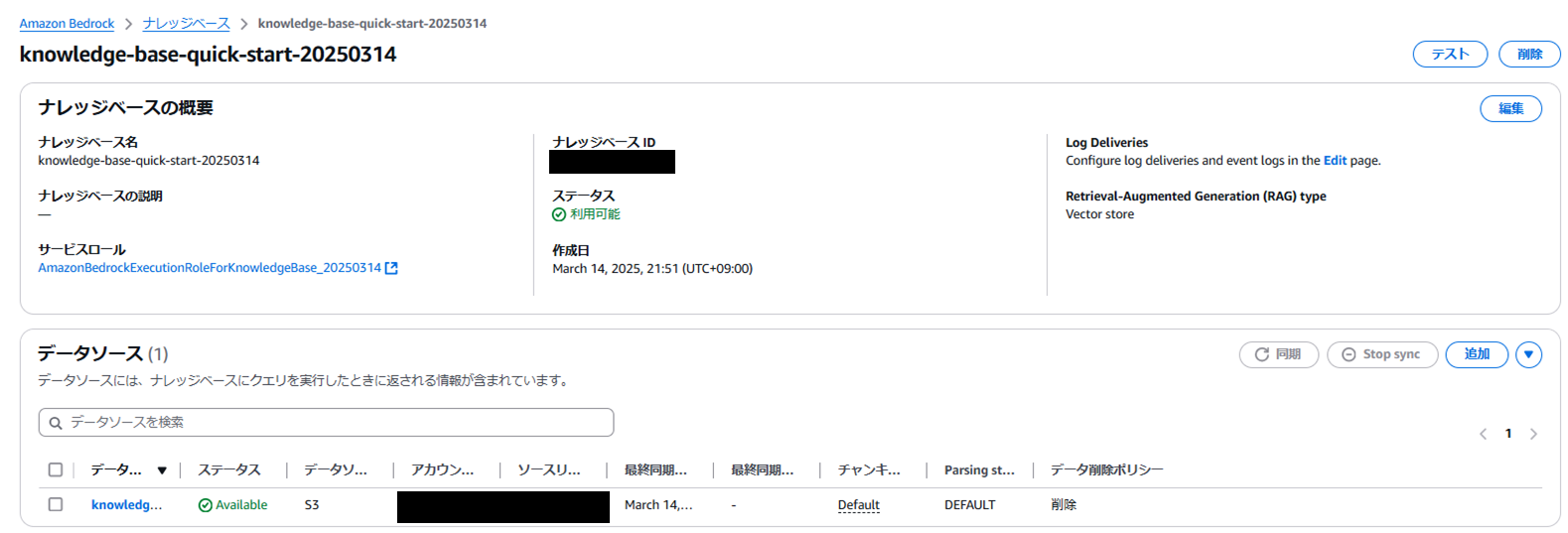Tick the checkbox for the knowledg... data source row
Image resolution: width=1568 pixels, height=533 pixels.
(56, 504)
